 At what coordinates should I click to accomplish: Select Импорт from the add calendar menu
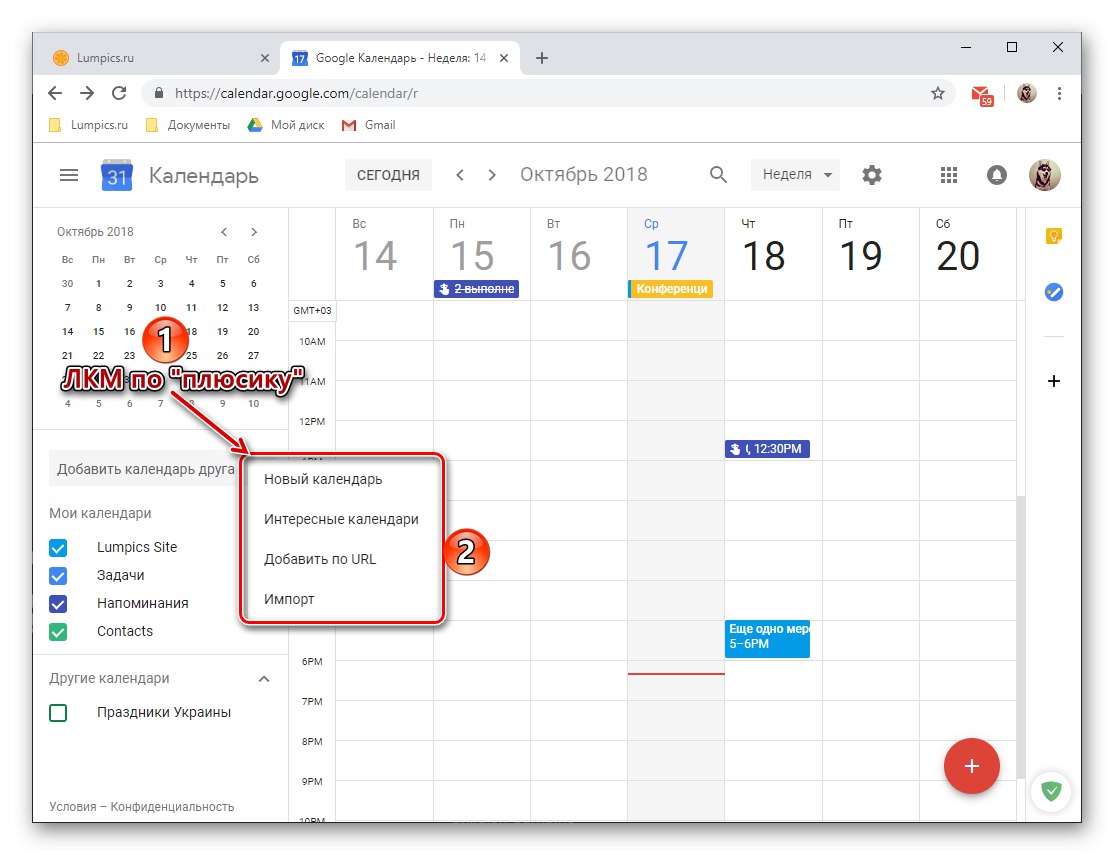pos(289,599)
